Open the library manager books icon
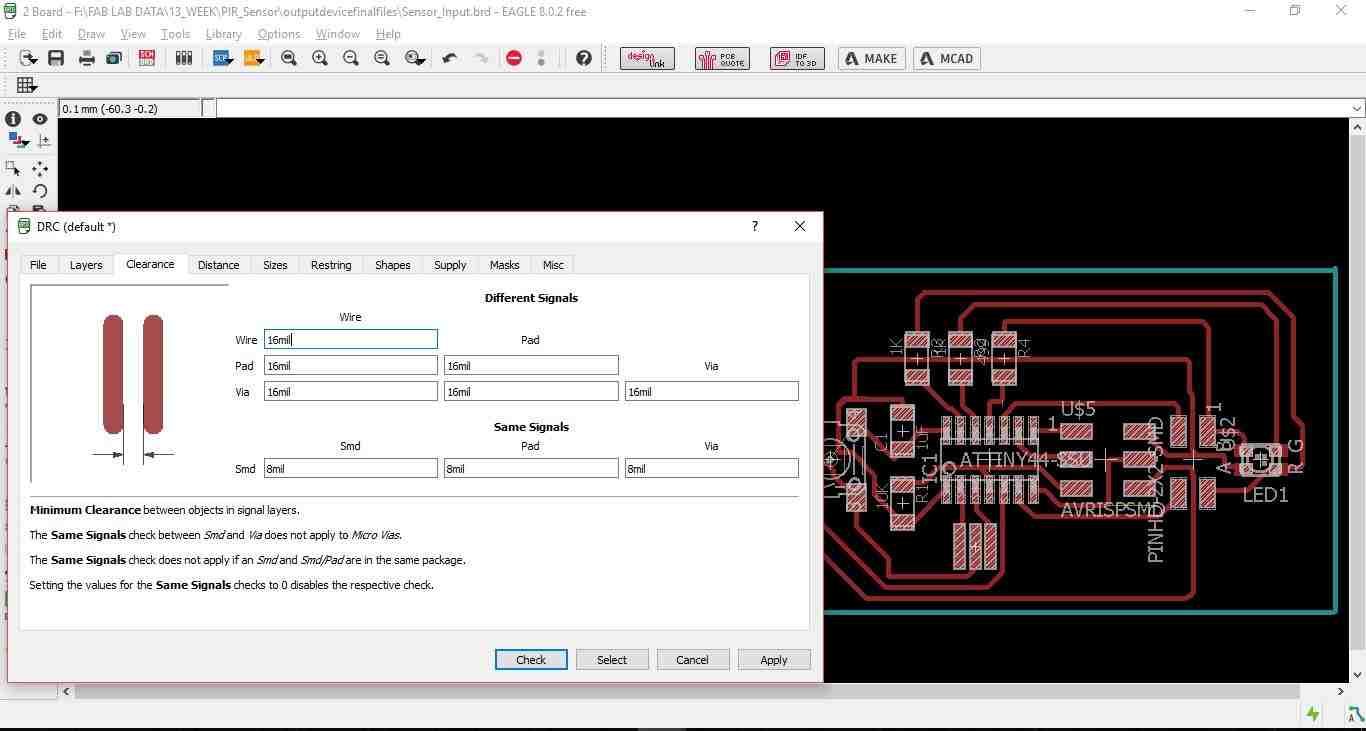Image resolution: width=1366 pixels, height=731 pixels. coord(183,59)
